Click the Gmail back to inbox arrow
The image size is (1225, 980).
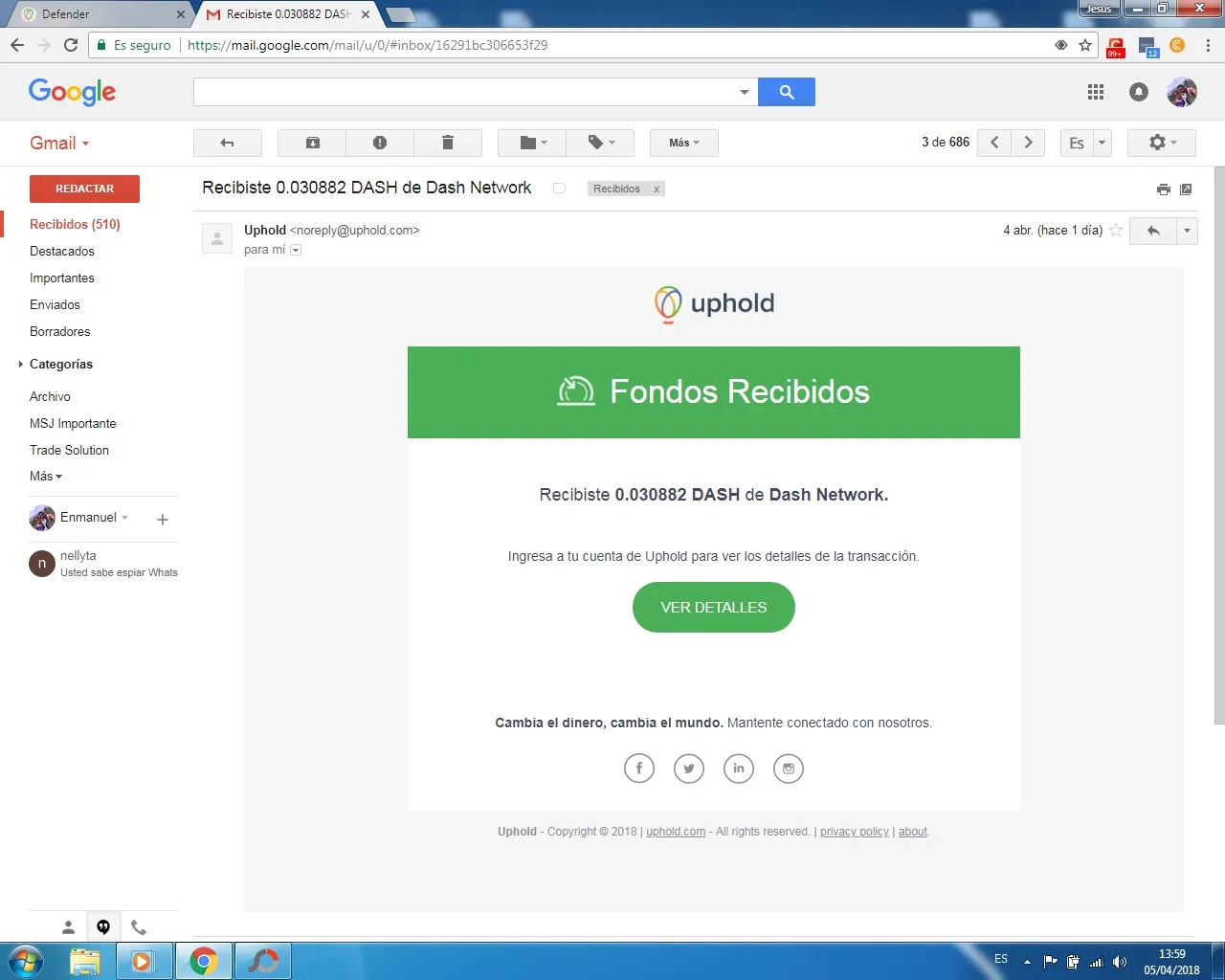(x=228, y=143)
